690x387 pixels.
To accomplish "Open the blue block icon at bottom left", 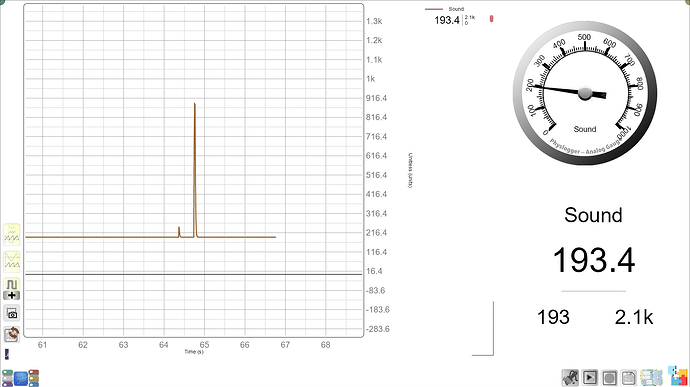I will coord(21,378).
